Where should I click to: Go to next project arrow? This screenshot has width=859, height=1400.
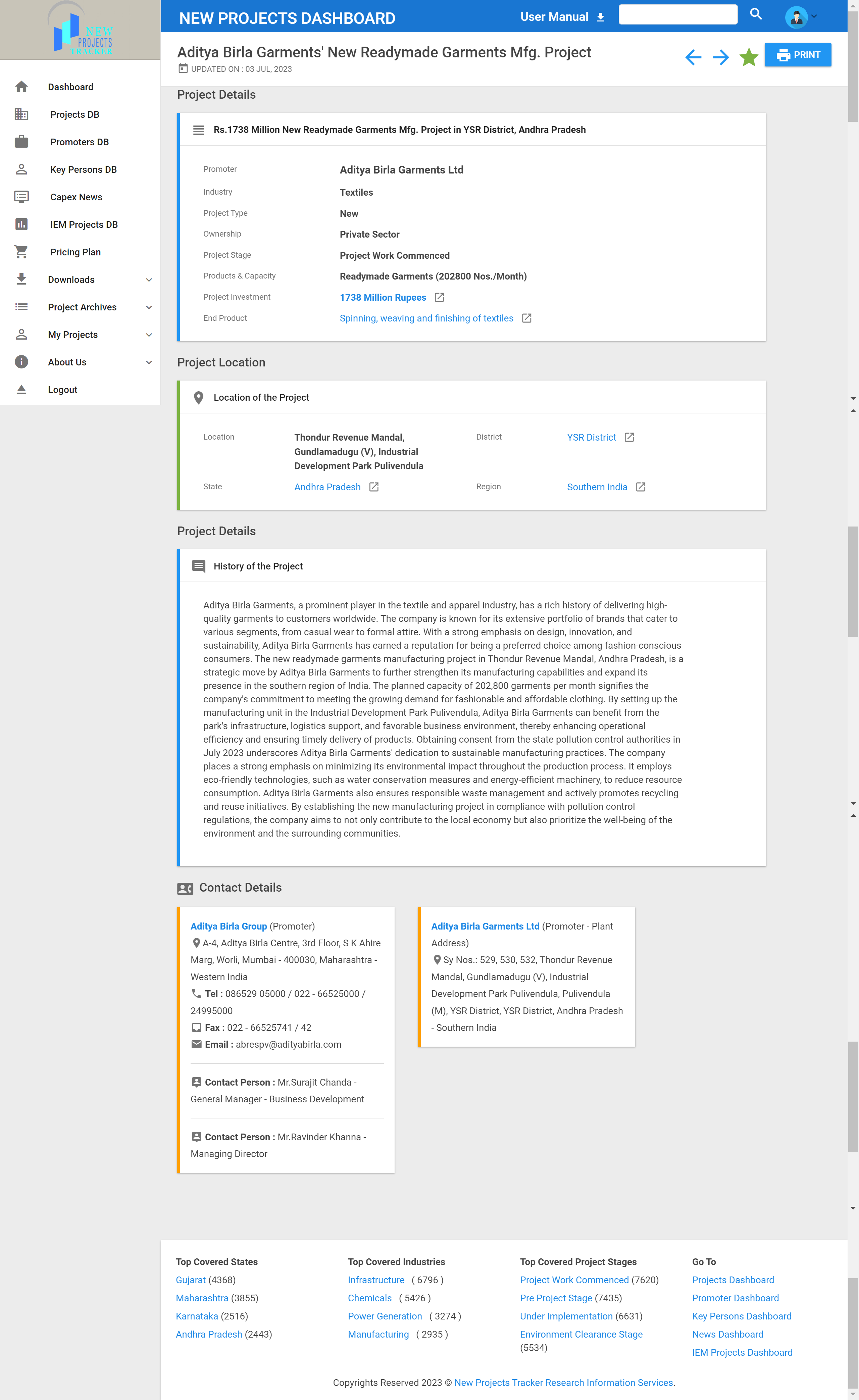721,57
